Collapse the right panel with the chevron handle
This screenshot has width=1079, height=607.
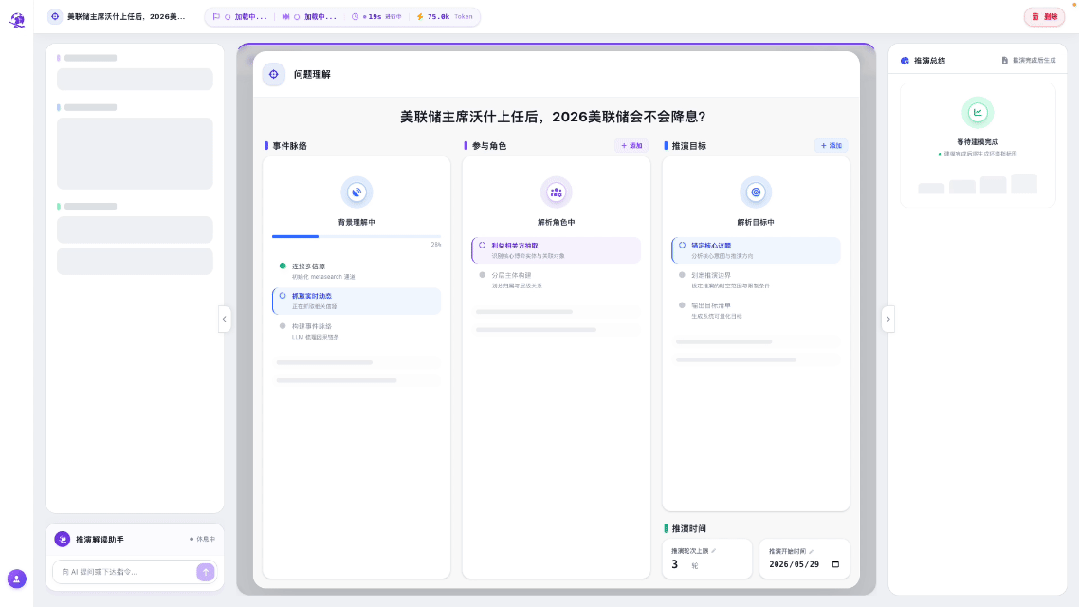coord(888,319)
